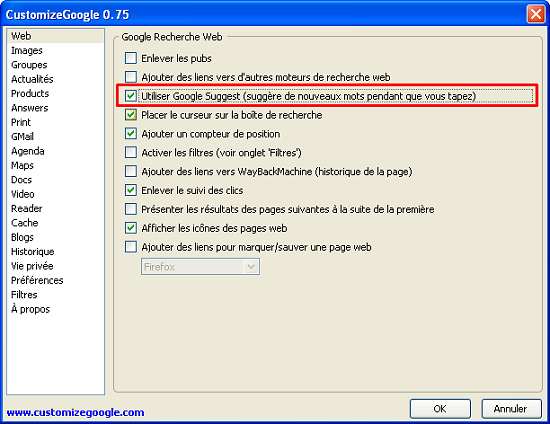Choose the Video category
Viewport: 550px width, 424px height.
click(x=55, y=194)
